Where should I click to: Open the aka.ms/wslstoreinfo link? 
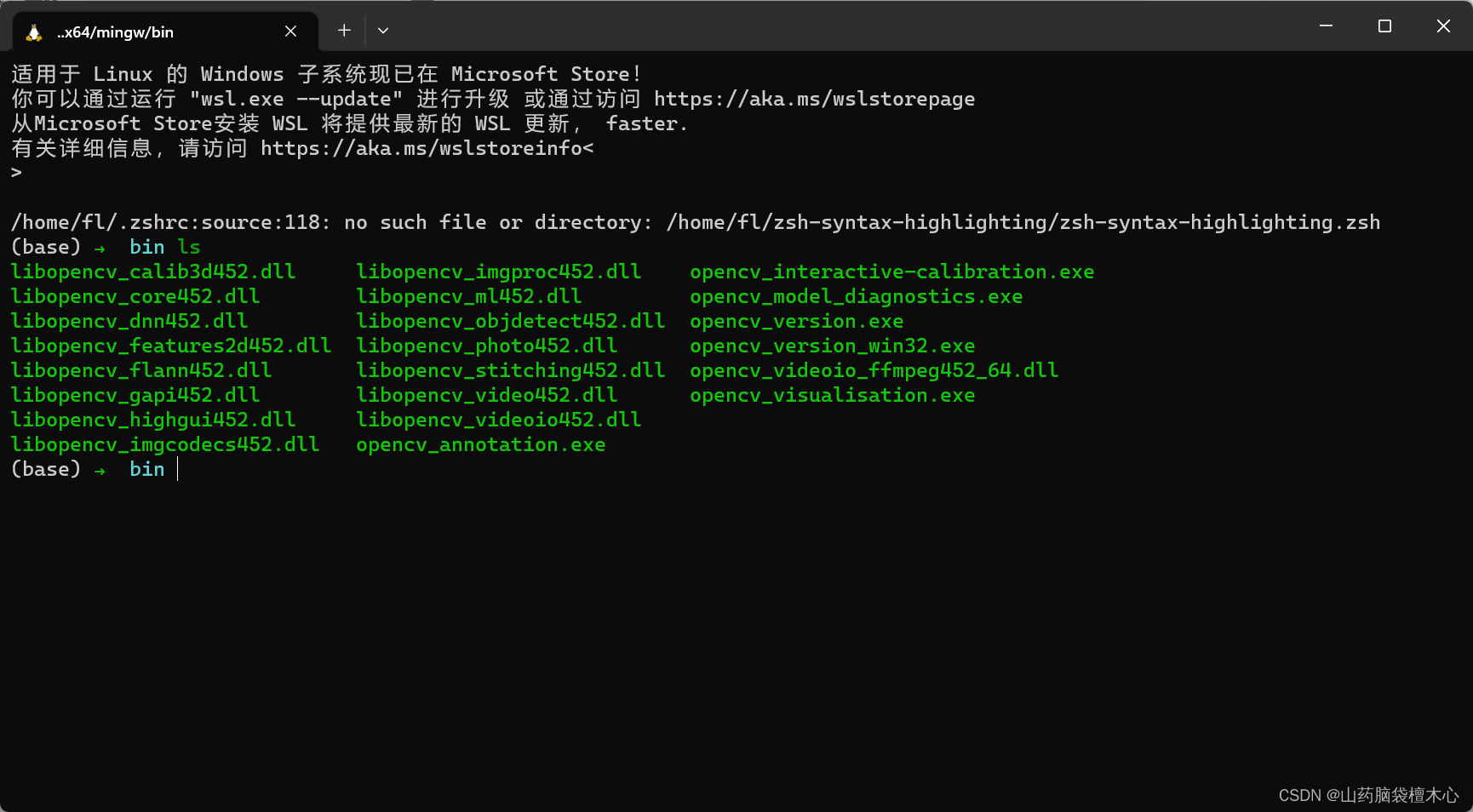point(421,149)
